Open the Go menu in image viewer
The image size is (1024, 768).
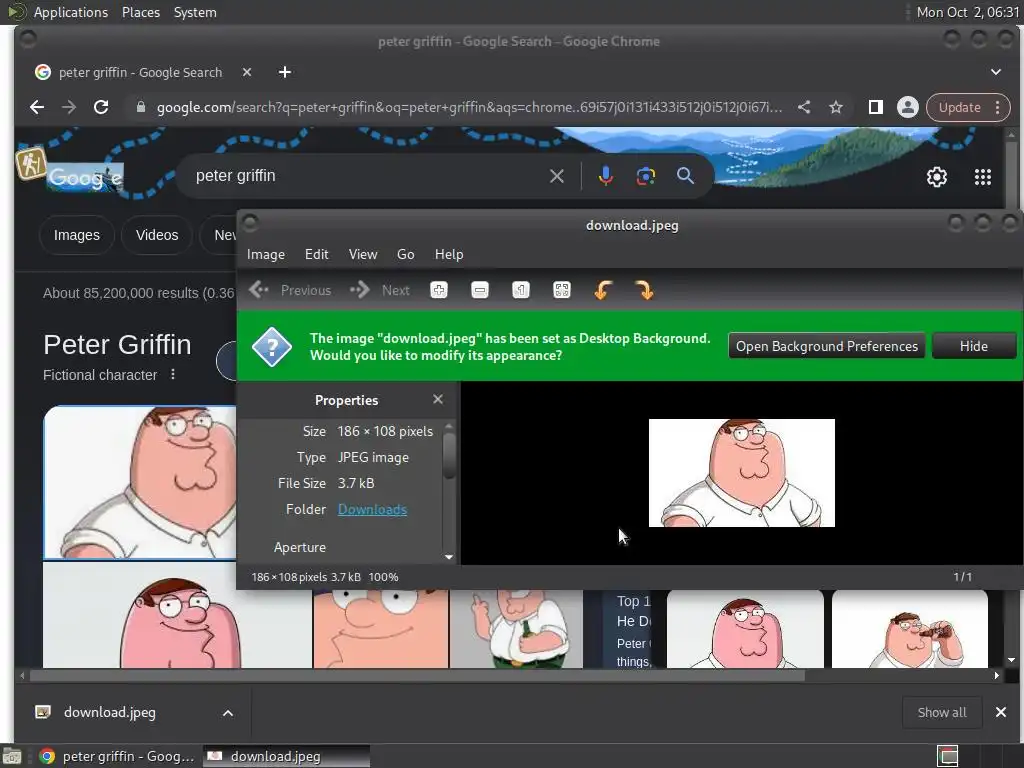point(406,255)
